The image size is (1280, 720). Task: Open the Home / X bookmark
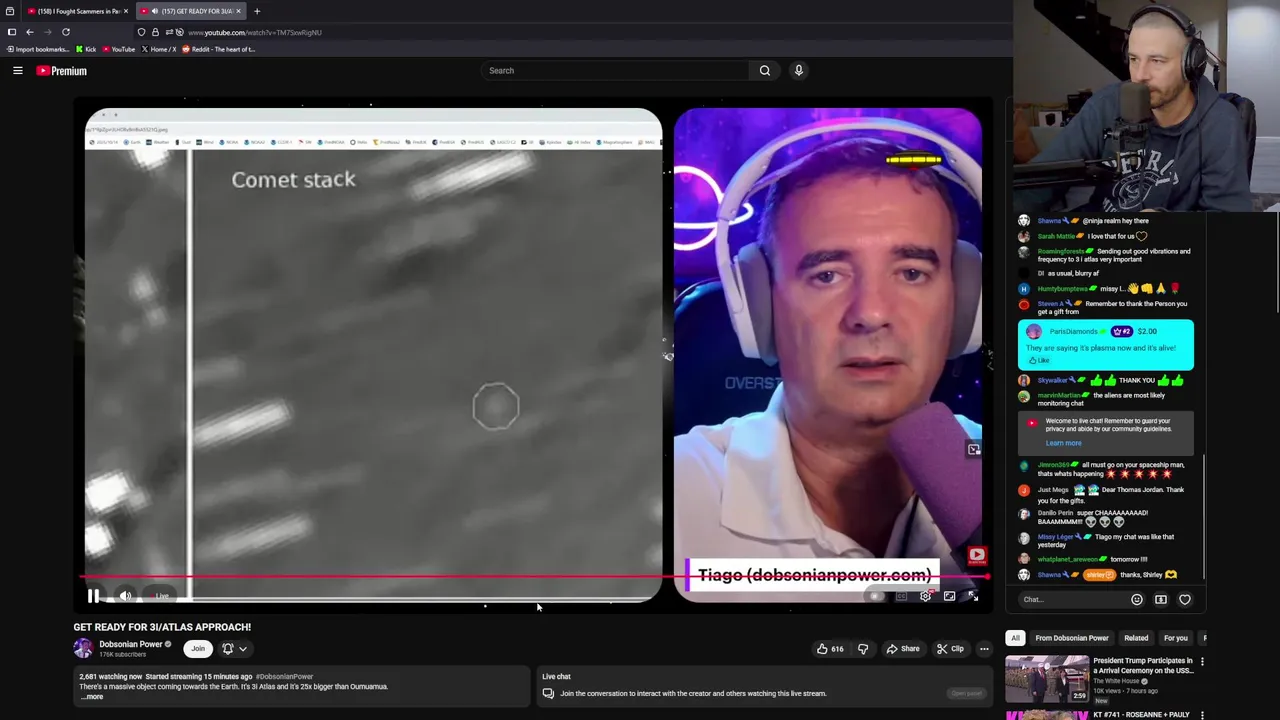[159, 49]
